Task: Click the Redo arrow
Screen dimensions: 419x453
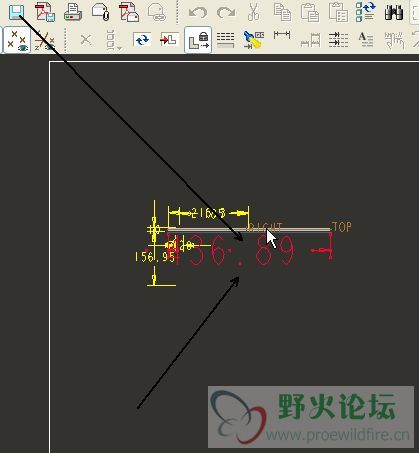Action: [x=226, y=13]
